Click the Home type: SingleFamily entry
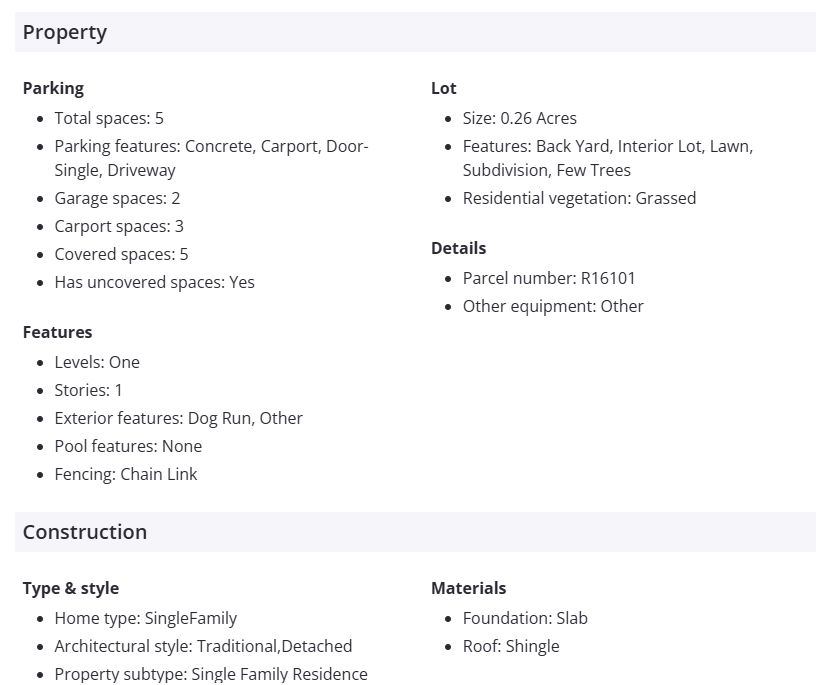 146,618
